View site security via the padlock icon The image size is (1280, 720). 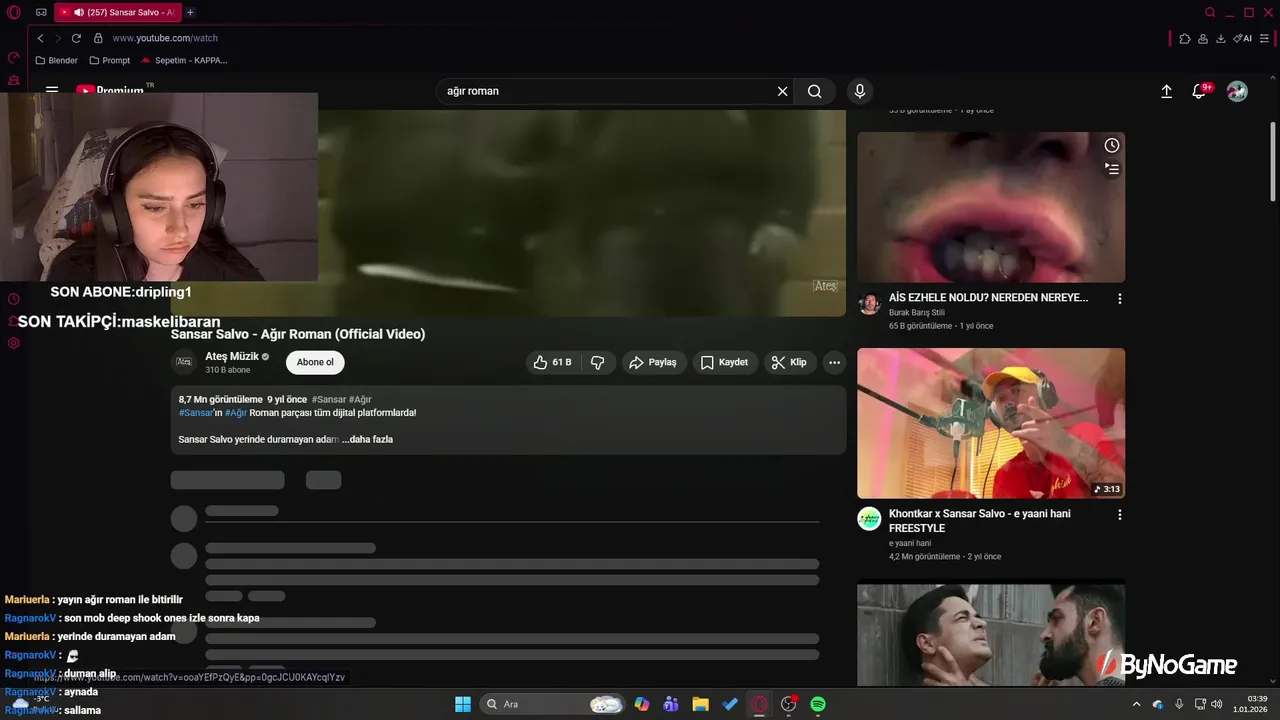(x=98, y=38)
